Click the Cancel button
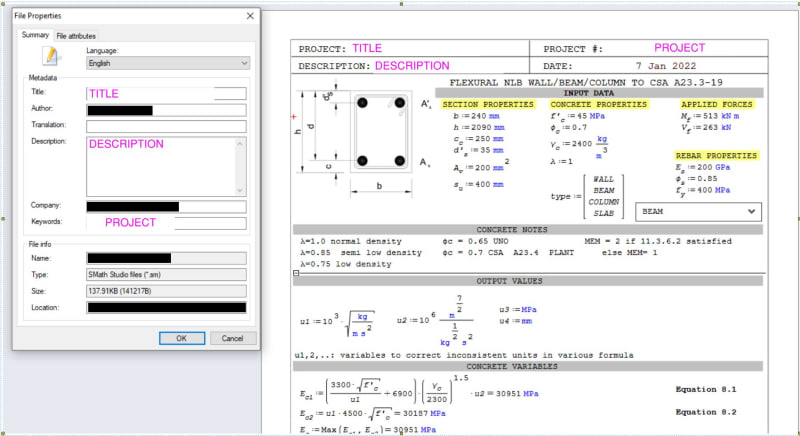Viewport: 800px width, 436px height. 233,338
